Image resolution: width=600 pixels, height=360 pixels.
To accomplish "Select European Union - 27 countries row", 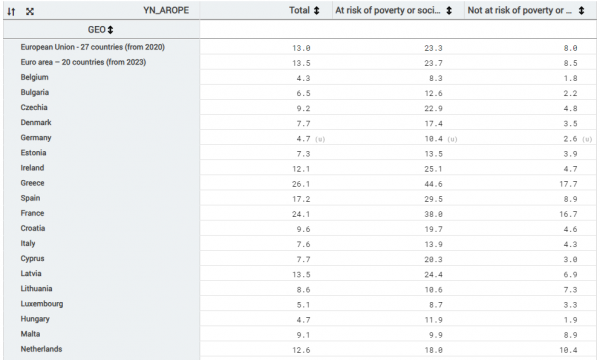I will click(x=93, y=47).
